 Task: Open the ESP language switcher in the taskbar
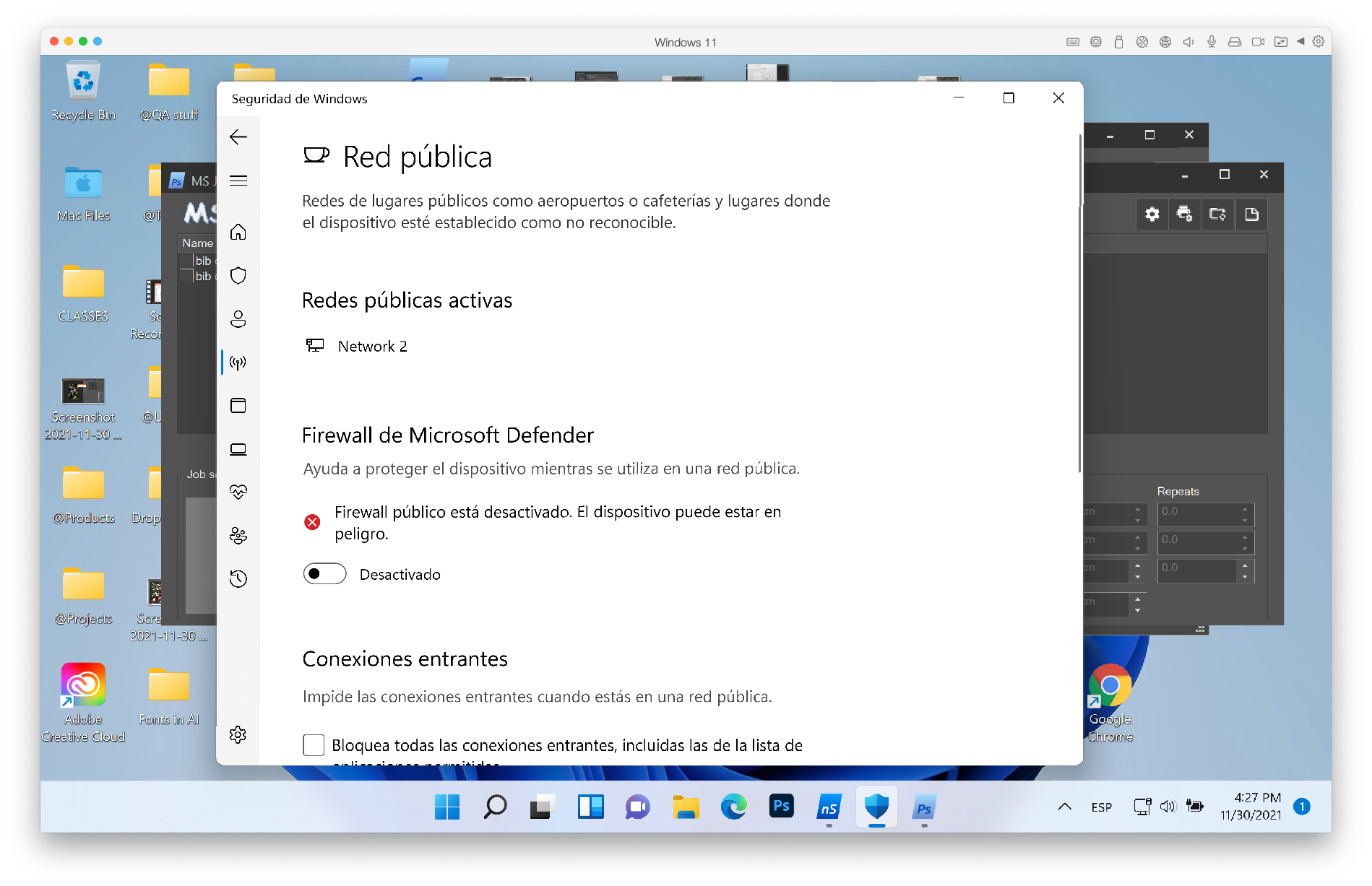pos(1101,807)
